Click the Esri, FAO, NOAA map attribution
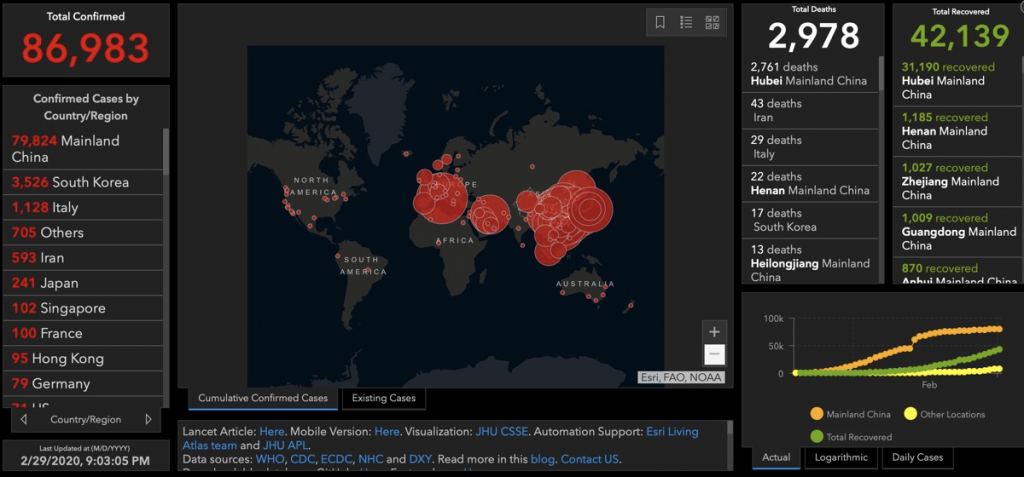 [x=682, y=377]
